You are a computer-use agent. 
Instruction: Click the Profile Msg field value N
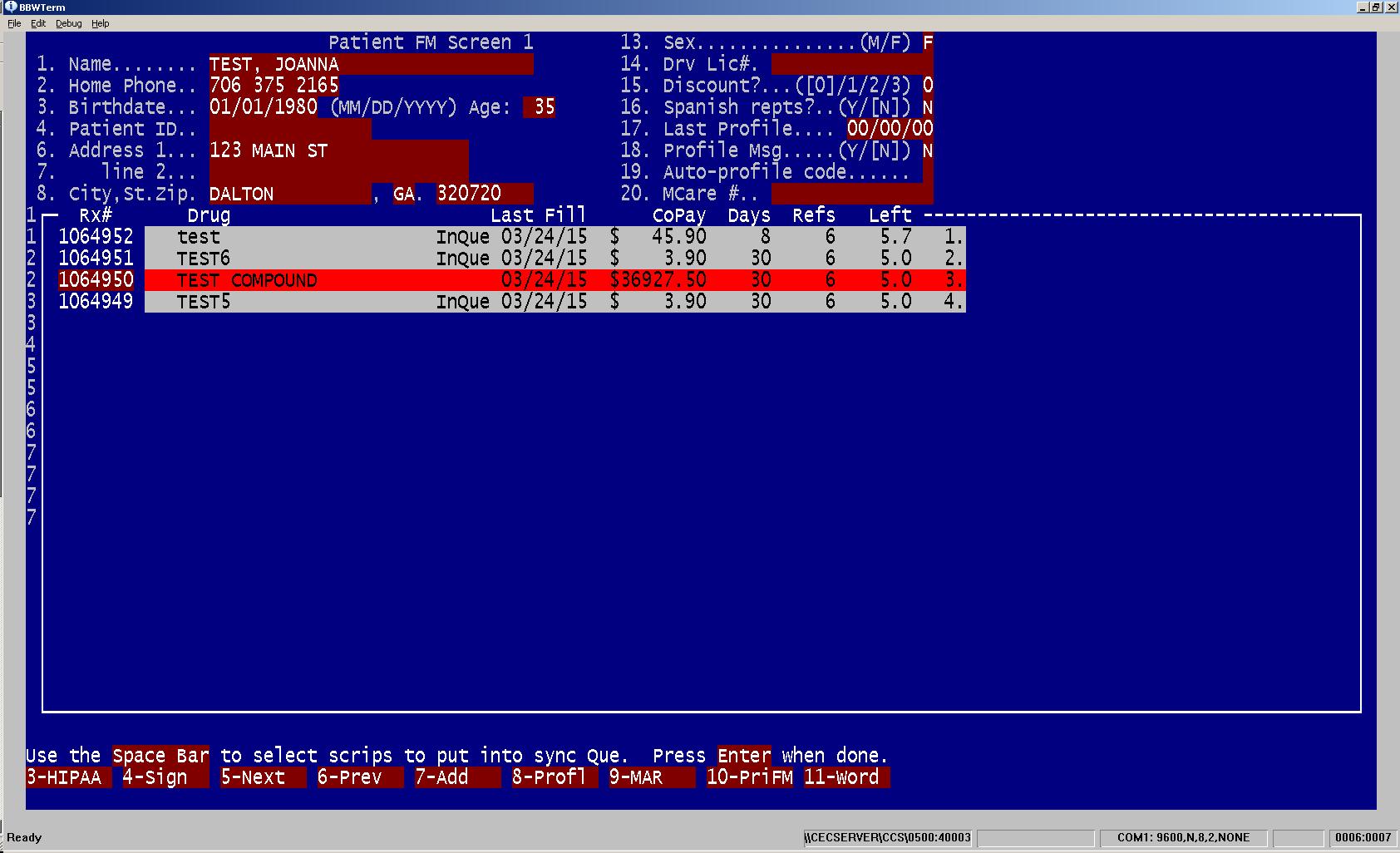(x=928, y=150)
